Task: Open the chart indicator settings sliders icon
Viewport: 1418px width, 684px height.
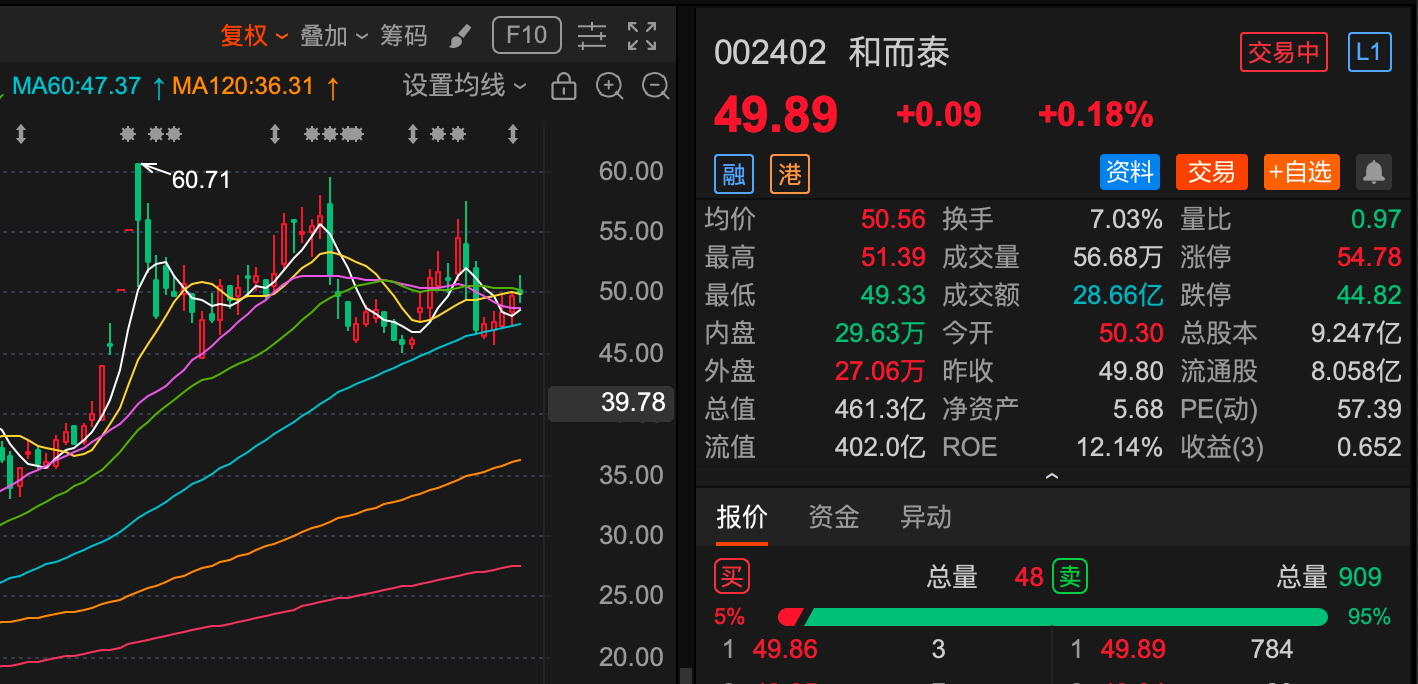Action: point(592,36)
